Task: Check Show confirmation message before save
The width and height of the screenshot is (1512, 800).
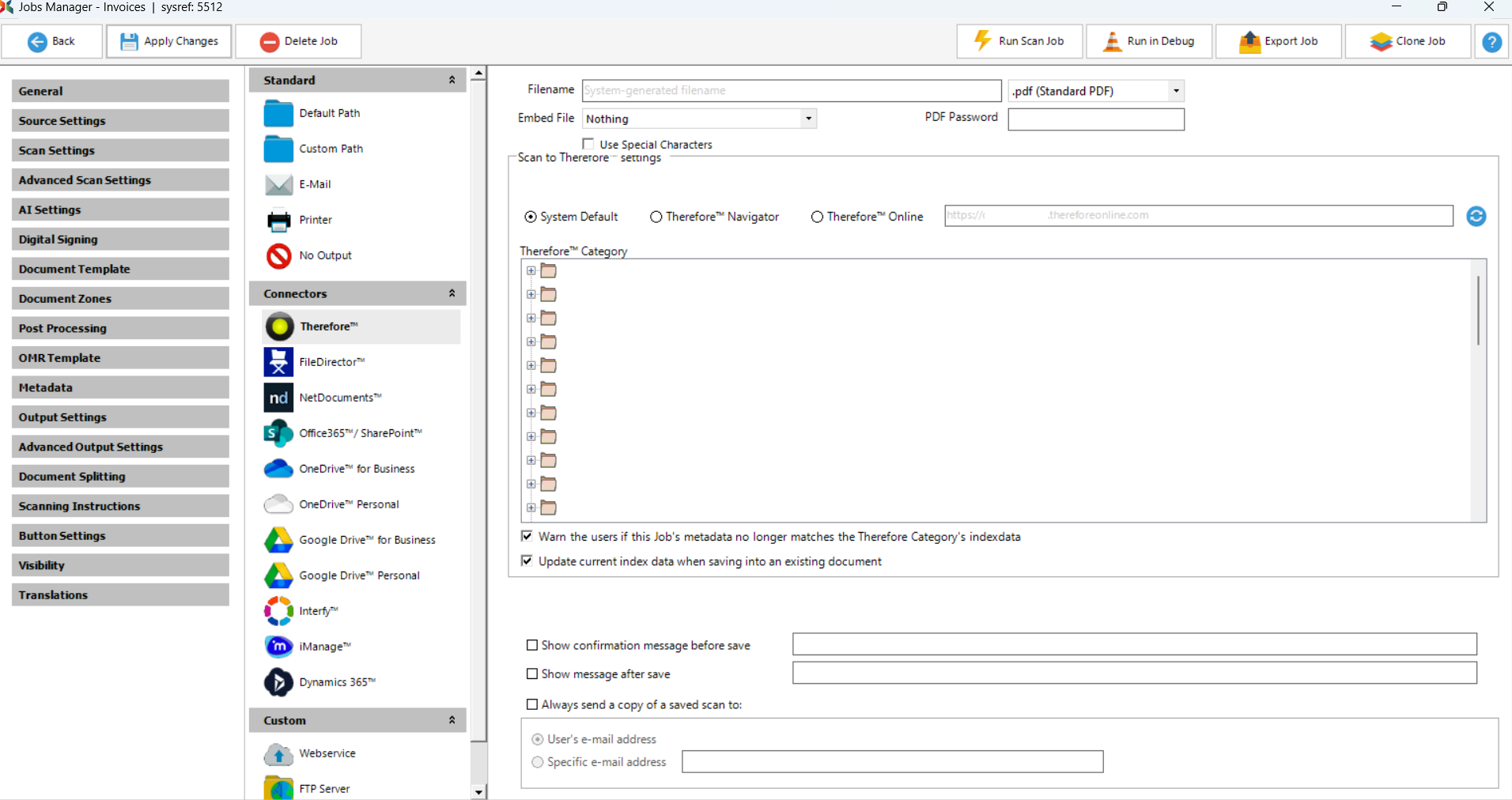Action: pos(532,645)
